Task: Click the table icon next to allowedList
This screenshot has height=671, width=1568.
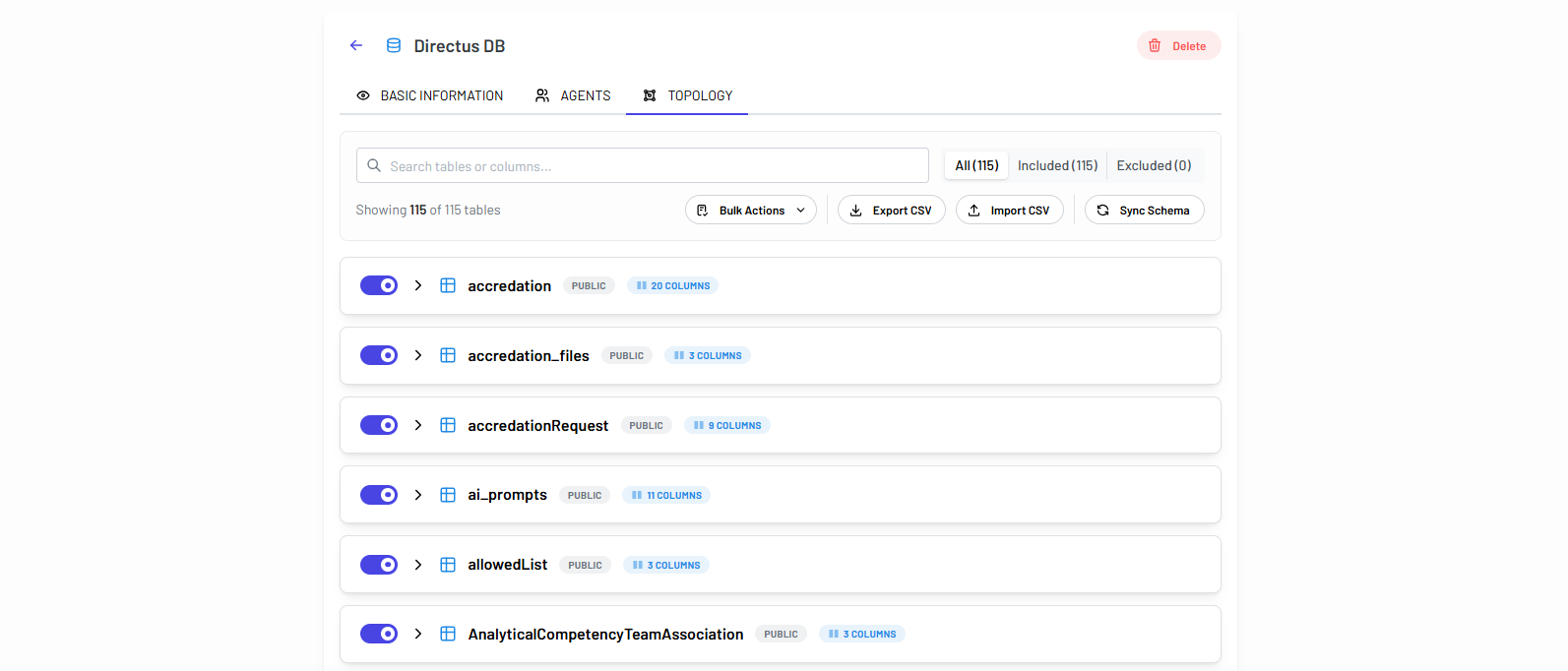Action: tap(448, 565)
